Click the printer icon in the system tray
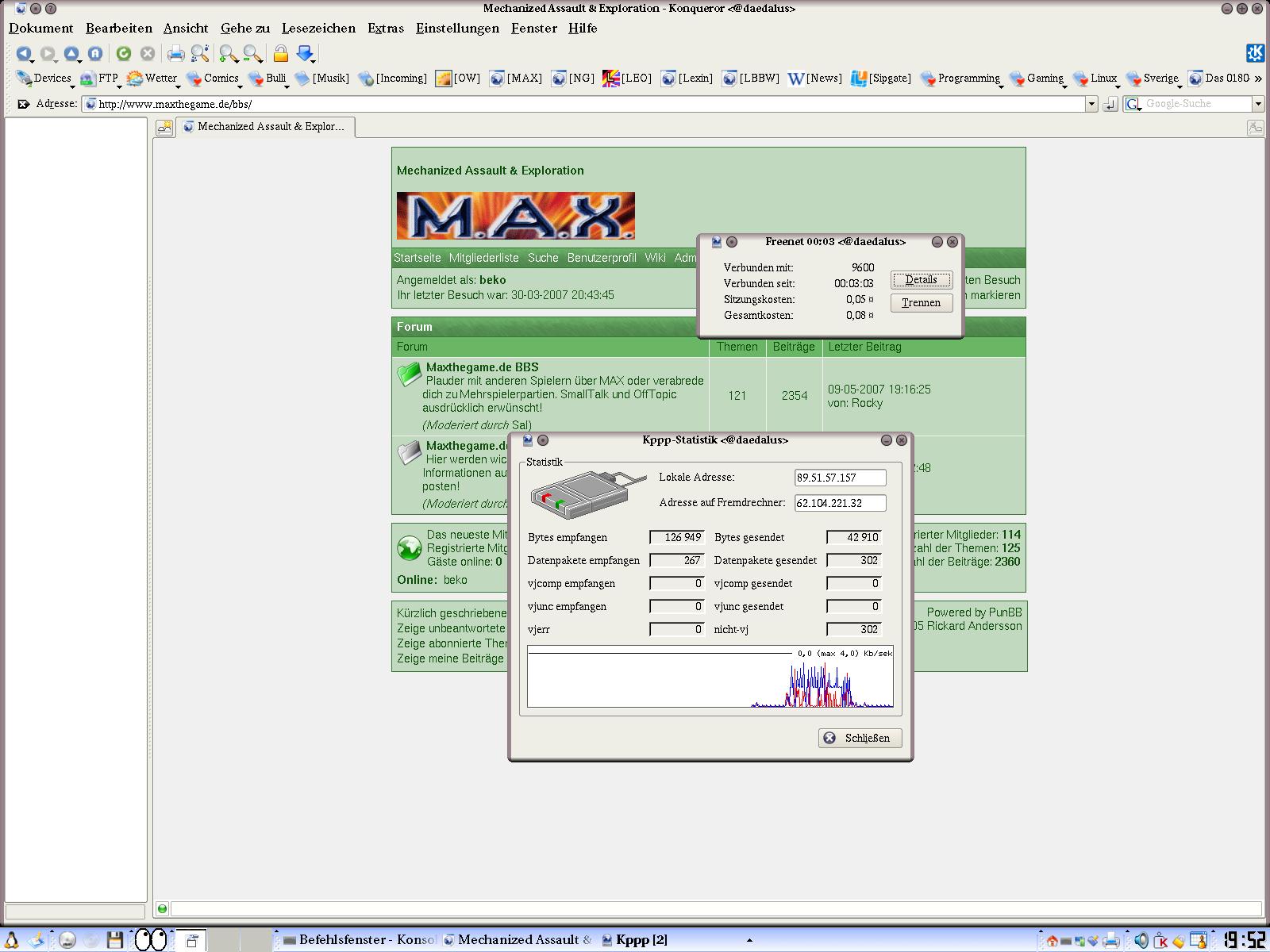 click(1111, 941)
